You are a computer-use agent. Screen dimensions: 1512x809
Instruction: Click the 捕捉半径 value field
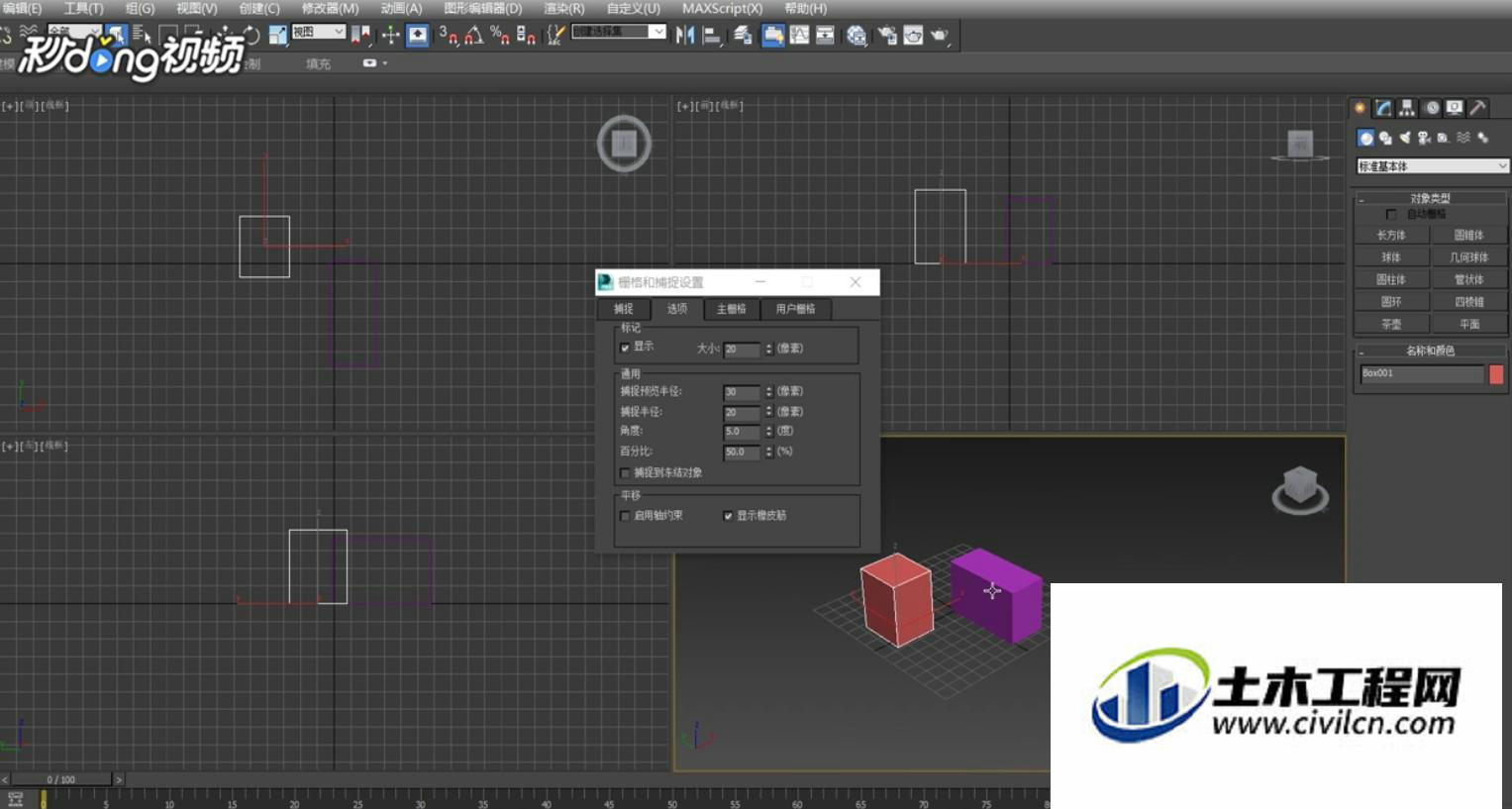coord(741,412)
